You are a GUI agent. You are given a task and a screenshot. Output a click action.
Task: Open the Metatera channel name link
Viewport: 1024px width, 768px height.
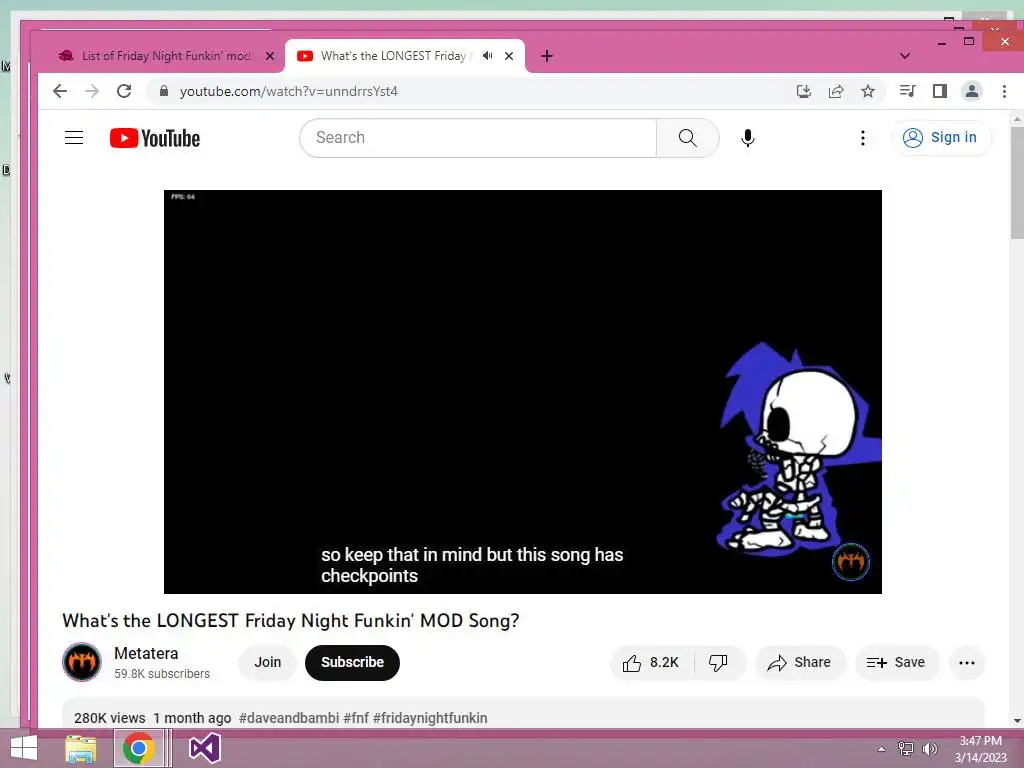pos(146,653)
